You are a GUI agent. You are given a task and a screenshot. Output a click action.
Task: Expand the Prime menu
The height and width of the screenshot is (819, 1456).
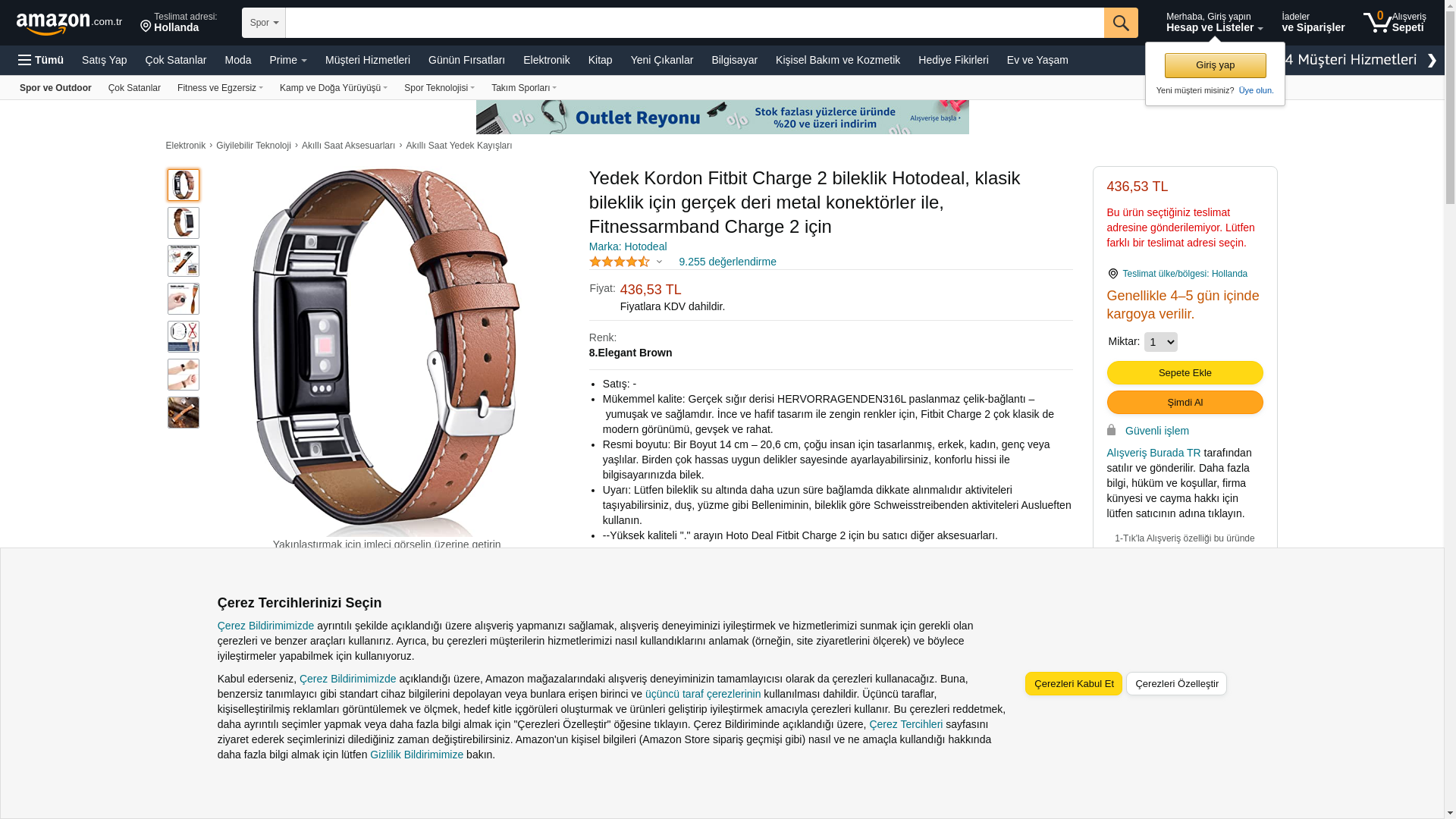point(288,60)
